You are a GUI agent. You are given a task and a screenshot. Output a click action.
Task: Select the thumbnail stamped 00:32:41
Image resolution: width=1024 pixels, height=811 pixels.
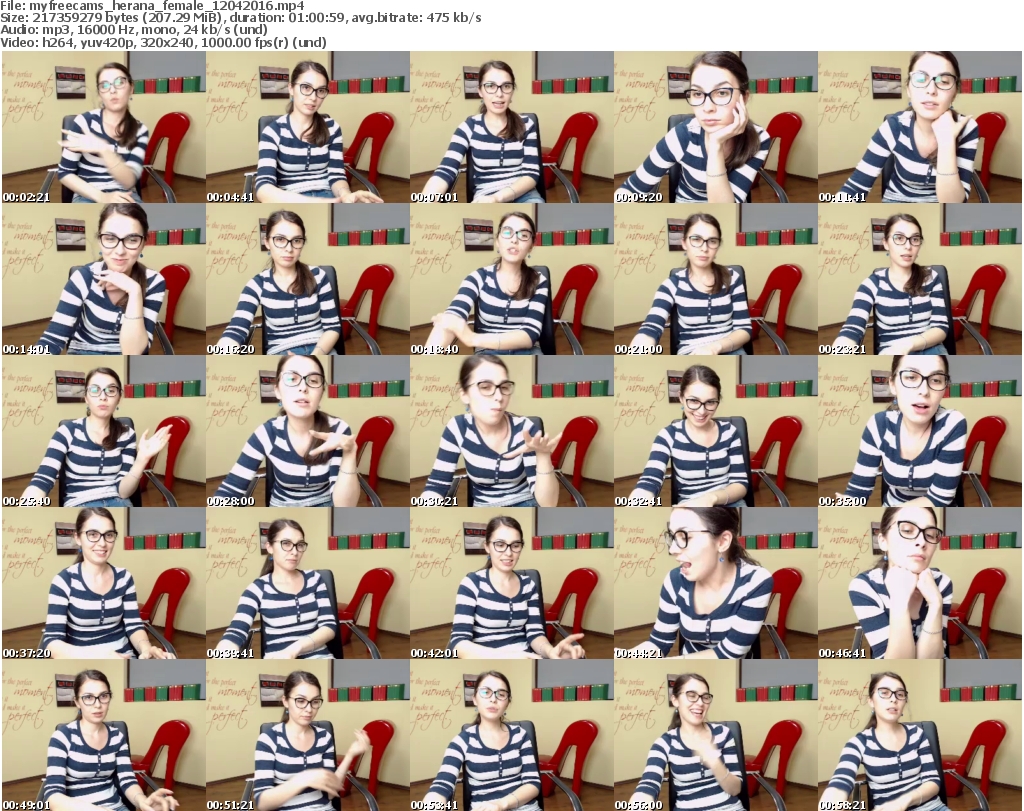click(716, 432)
